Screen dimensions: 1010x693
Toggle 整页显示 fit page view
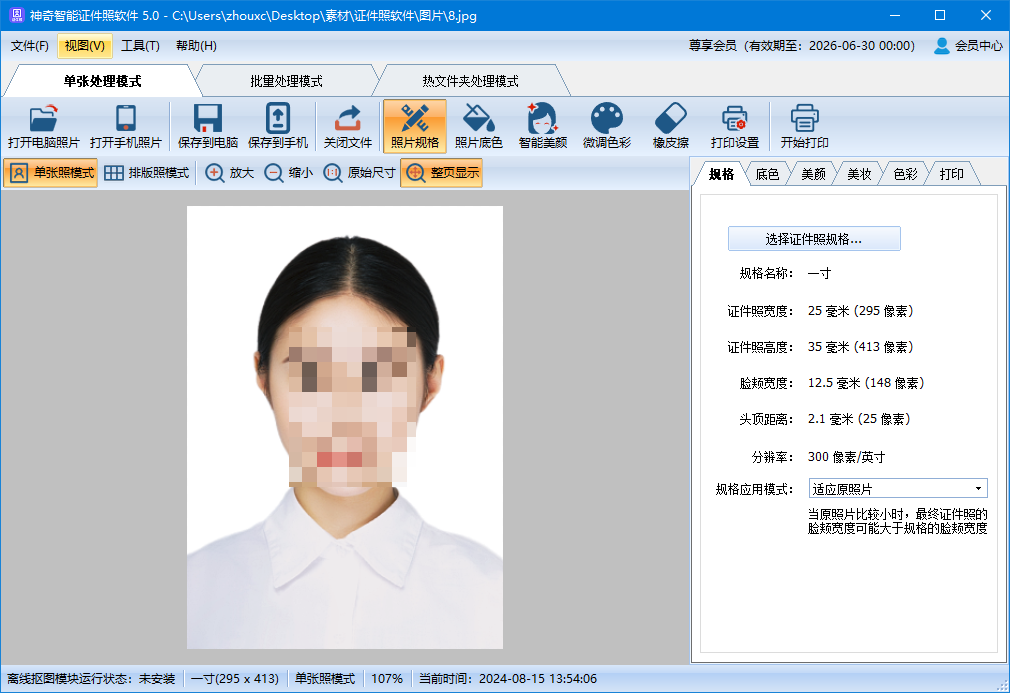point(441,173)
